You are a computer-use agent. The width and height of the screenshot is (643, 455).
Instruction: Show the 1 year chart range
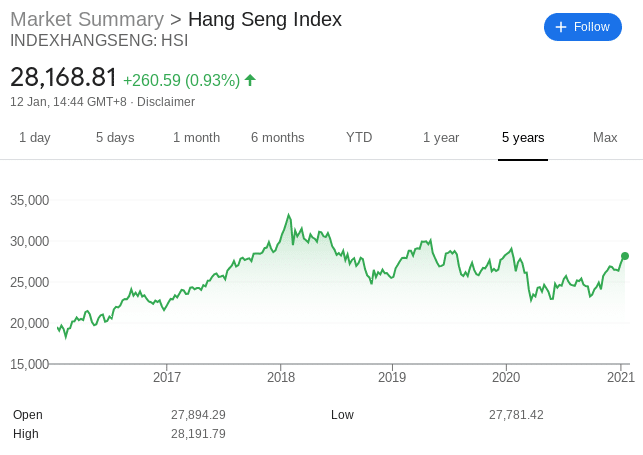click(x=441, y=137)
